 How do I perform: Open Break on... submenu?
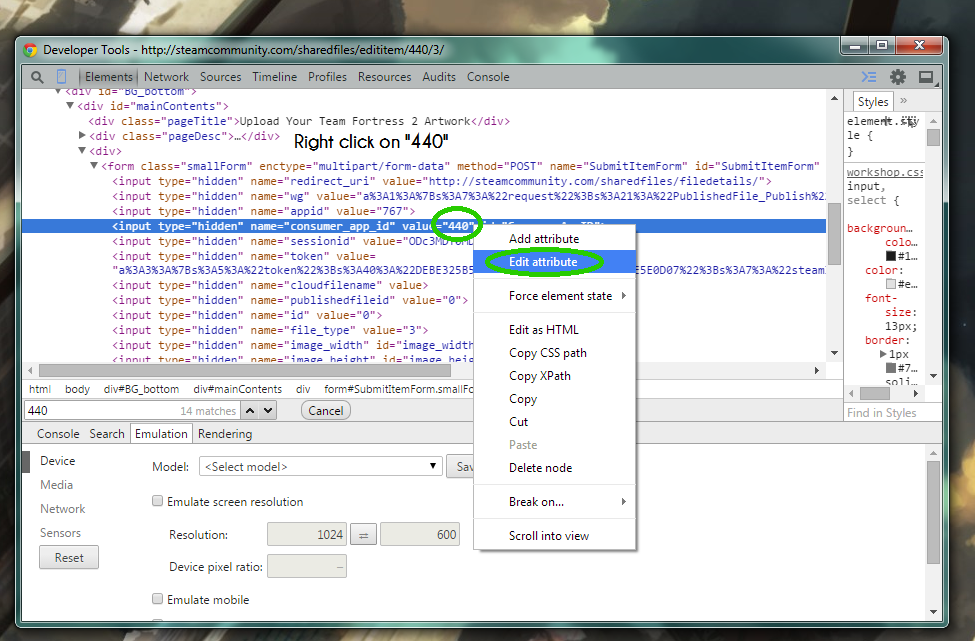click(555, 502)
